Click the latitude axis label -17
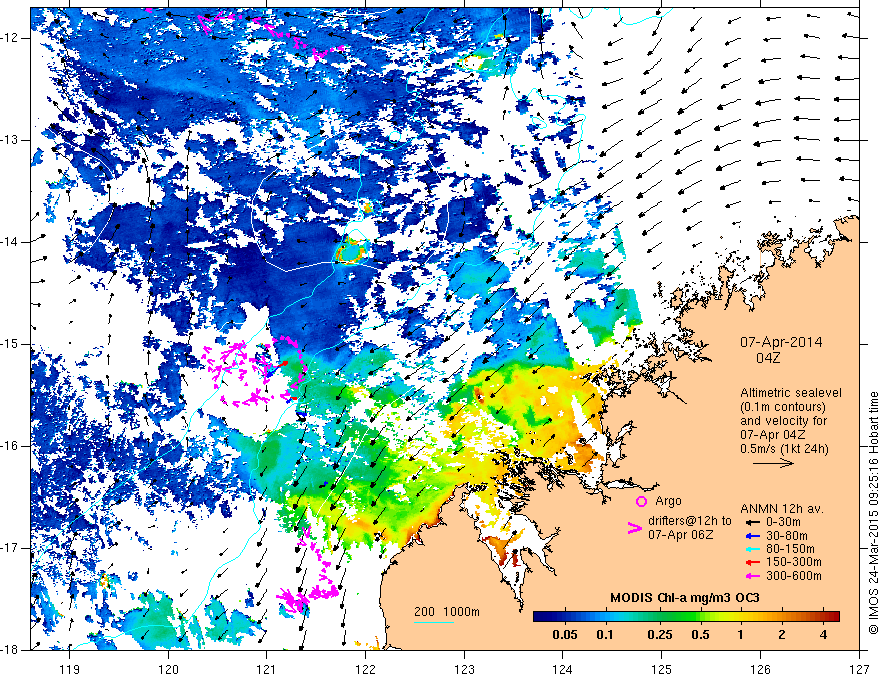Viewport: 880px width, 680px height. [11, 548]
